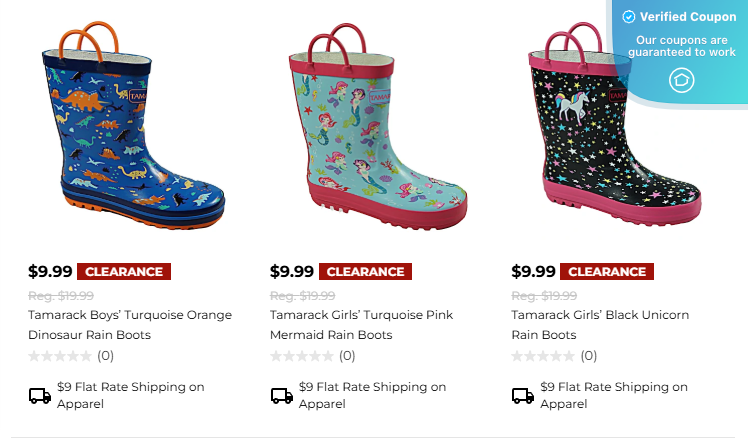
Task: Click the unicorn boots shipping truck icon
Action: click(x=523, y=395)
